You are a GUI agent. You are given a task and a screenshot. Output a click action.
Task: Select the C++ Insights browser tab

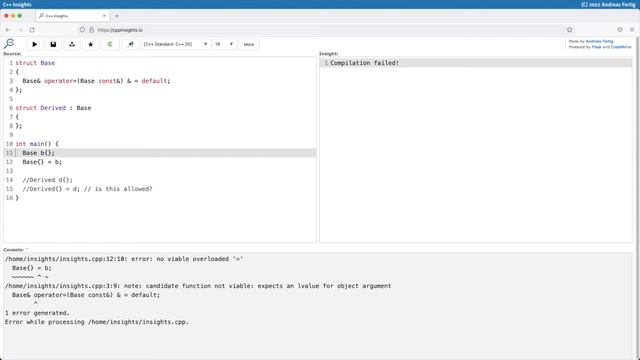tap(73, 16)
